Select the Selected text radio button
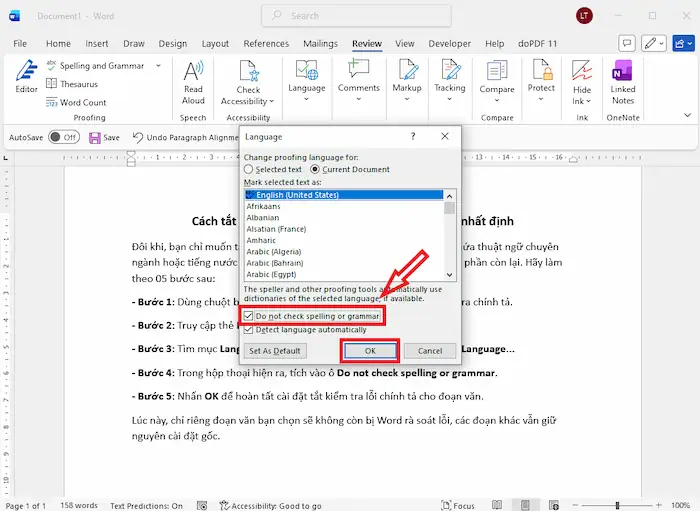The width and height of the screenshot is (700, 511). tap(249, 170)
